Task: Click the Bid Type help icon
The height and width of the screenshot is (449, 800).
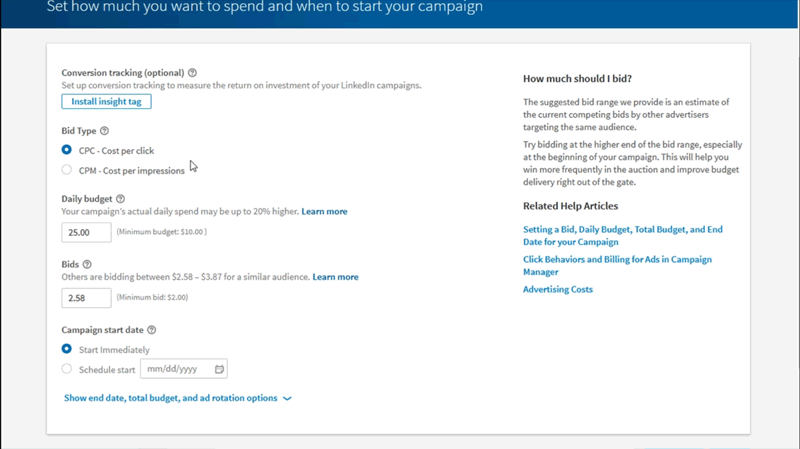Action: tap(104, 131)
